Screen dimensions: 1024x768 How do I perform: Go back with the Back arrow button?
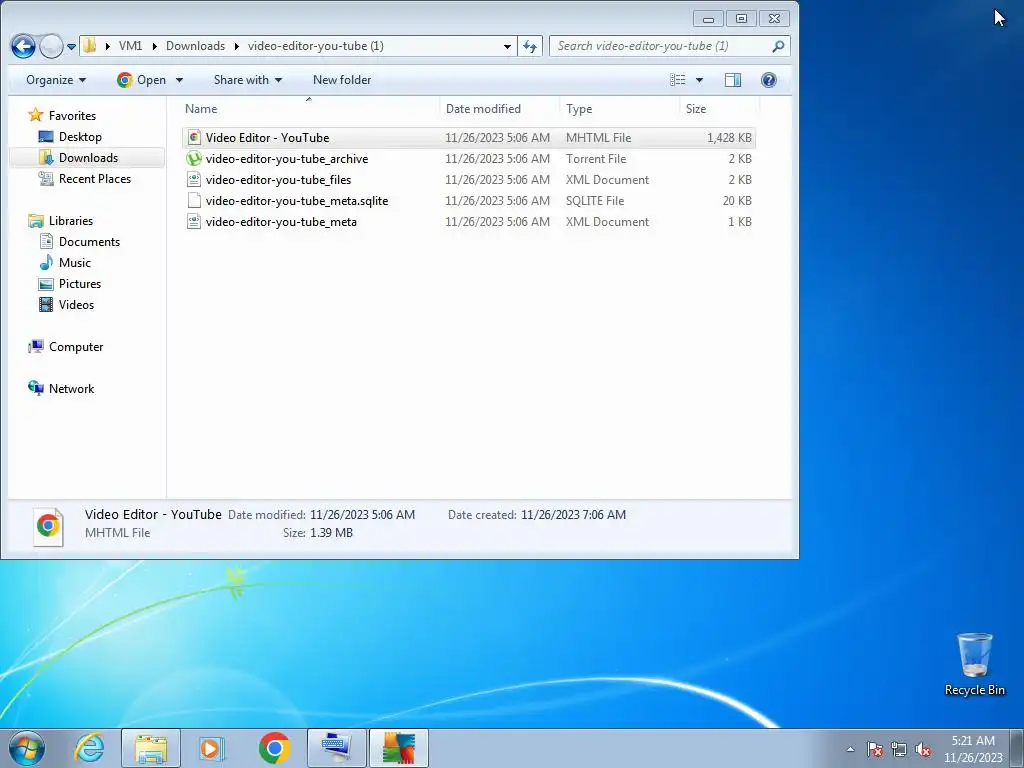(23, 46)
